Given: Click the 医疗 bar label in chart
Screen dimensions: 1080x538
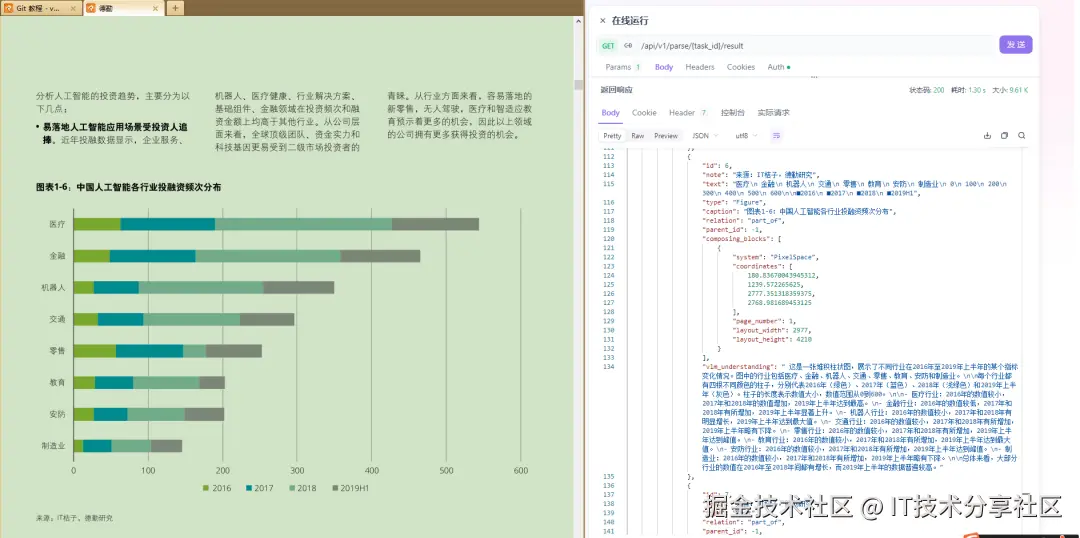Looking at the screenshot, I should [57, 225].
